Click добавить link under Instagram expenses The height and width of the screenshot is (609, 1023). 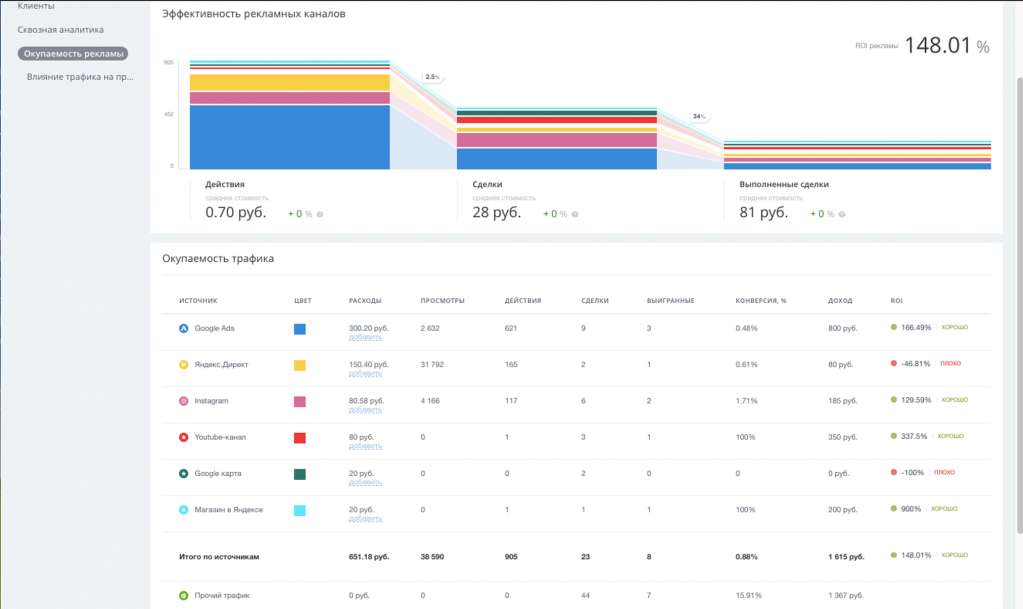pyautogui.click(x=365, y=410)
